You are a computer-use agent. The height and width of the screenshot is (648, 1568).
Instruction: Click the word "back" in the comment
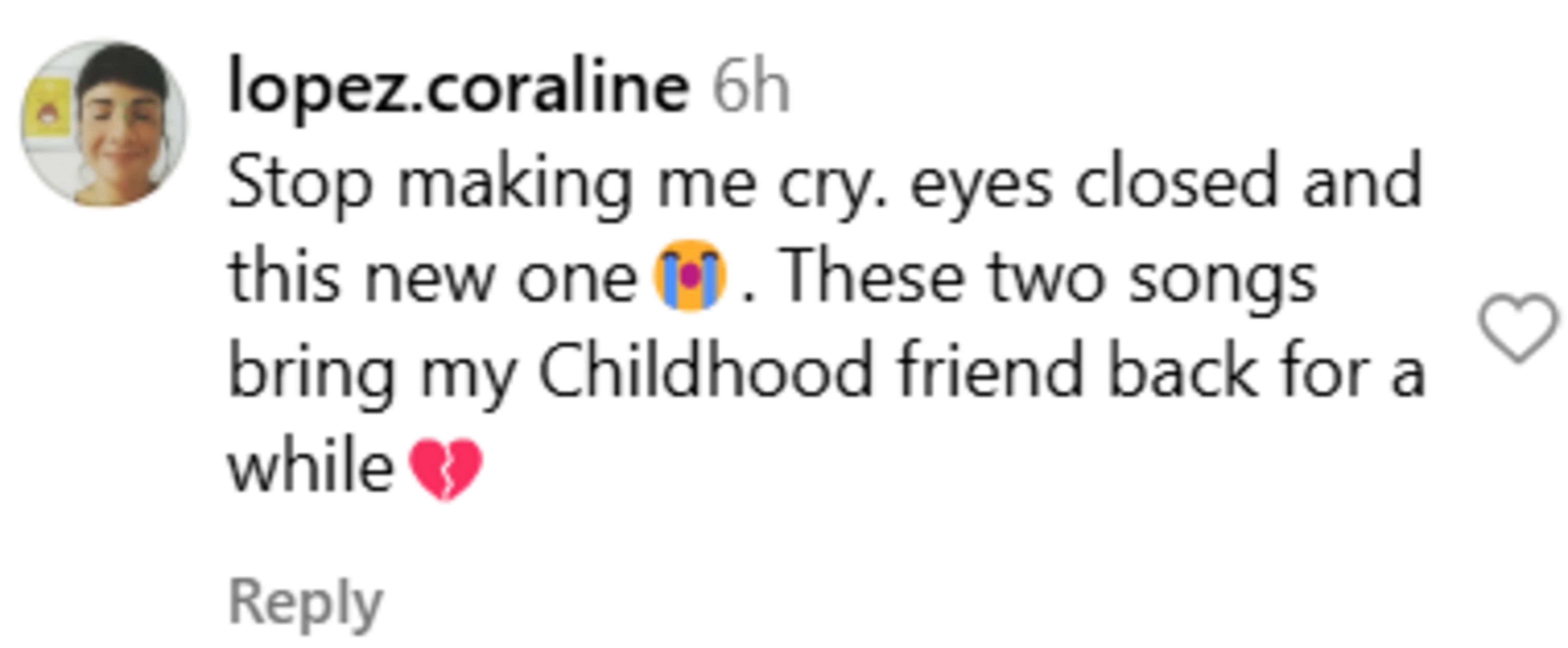pyautogui.click(x=1182, y=372)
